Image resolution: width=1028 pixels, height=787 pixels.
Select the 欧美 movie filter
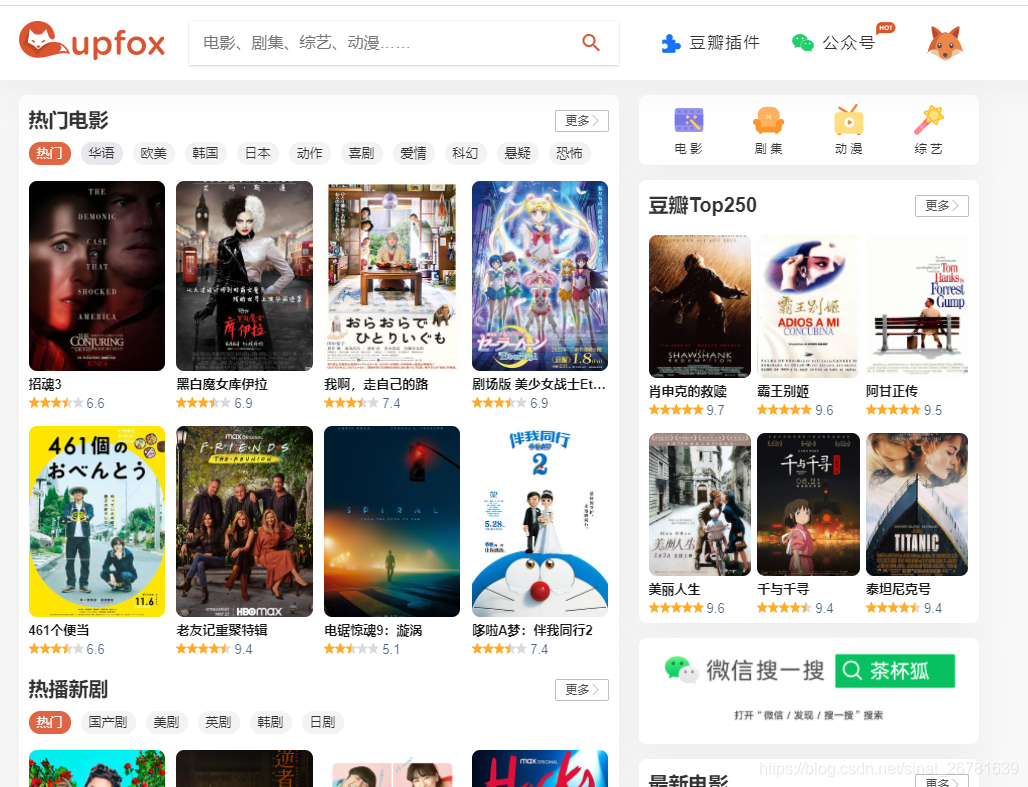(153, 153)
